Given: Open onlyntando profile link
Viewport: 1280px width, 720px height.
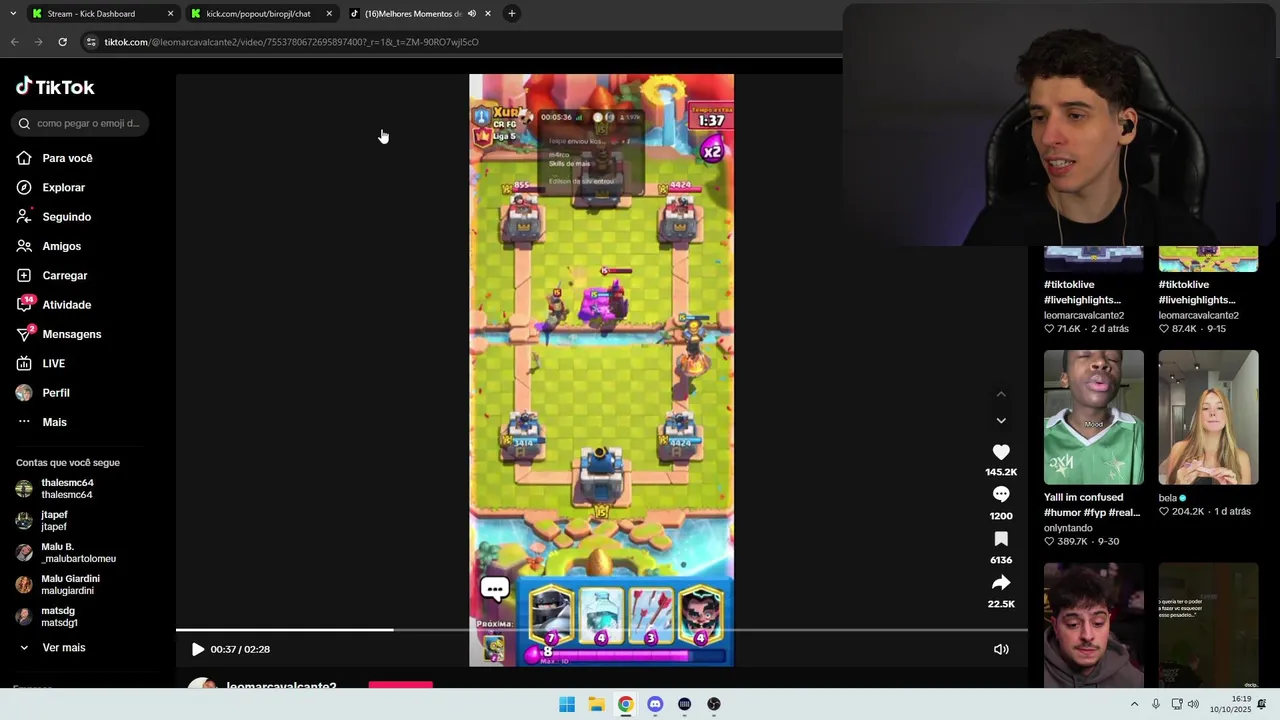Looking at the screenshot, I should coord(1068,528).
